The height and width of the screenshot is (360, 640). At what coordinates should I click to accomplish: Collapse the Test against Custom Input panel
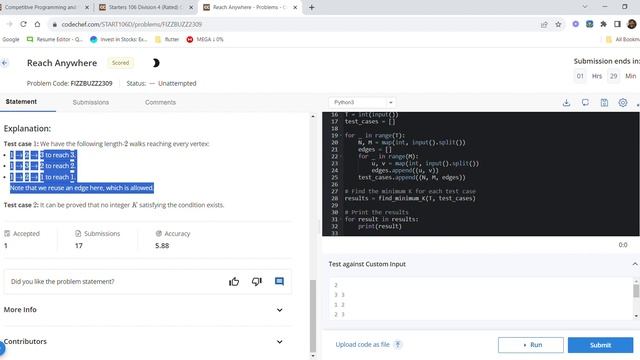click(x=635, y=264)
